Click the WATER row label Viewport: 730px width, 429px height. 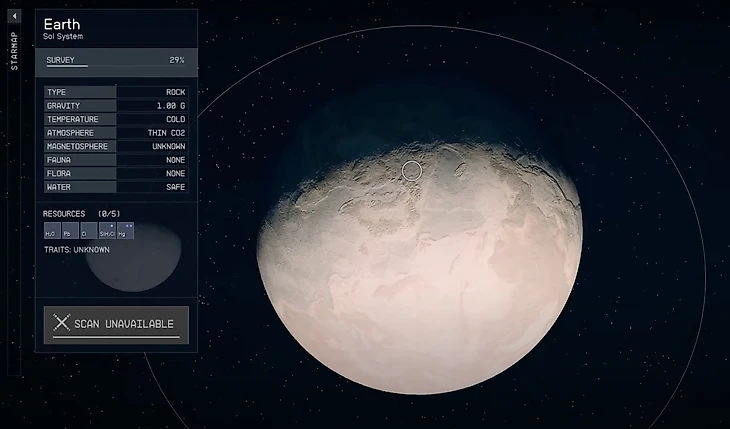(x=59, y=187)
